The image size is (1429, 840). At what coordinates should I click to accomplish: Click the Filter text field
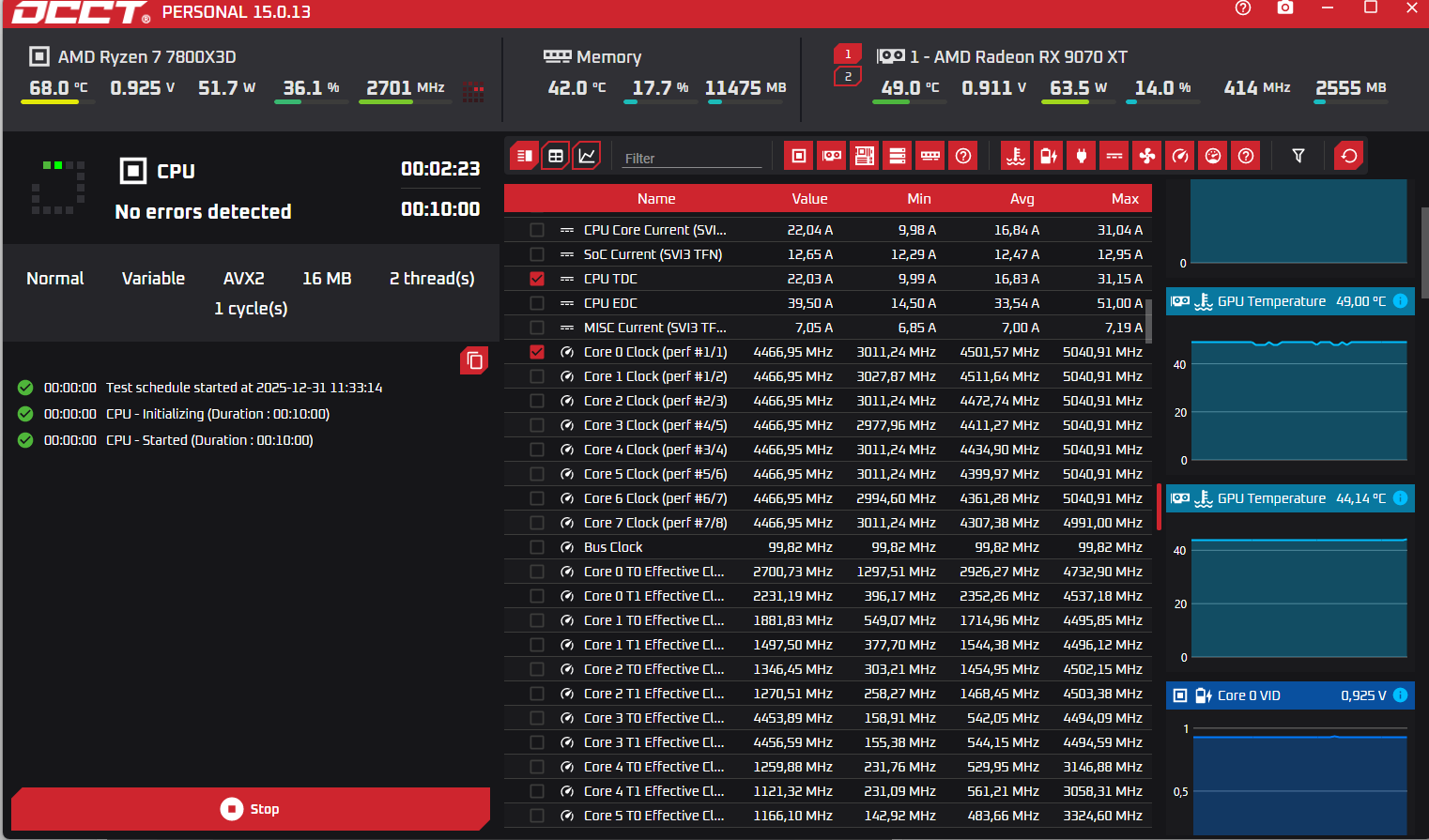[693, 158]
